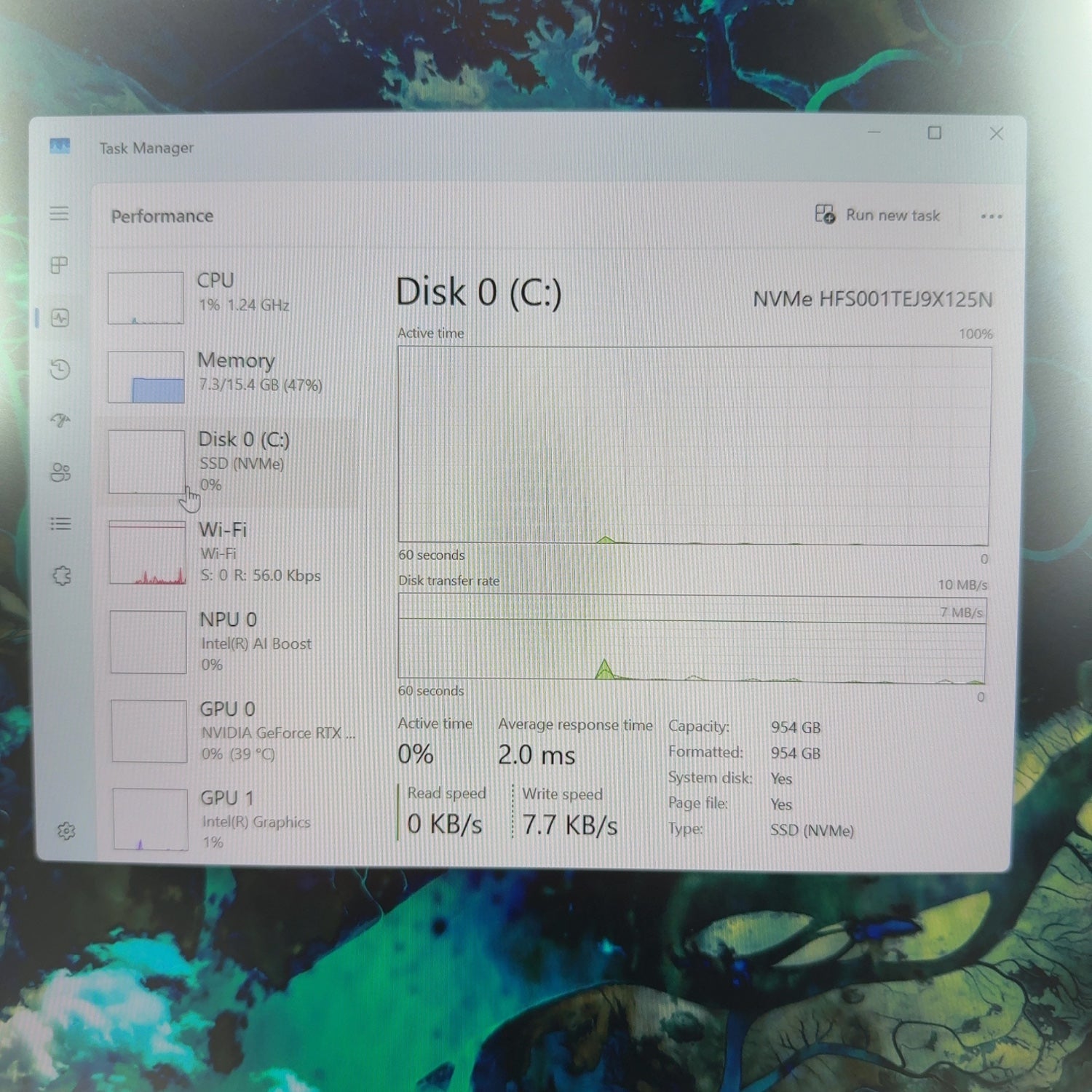Open the App history page icon
The height and width of the screenshot is (1092, 1092).
[x=60, y=369]
